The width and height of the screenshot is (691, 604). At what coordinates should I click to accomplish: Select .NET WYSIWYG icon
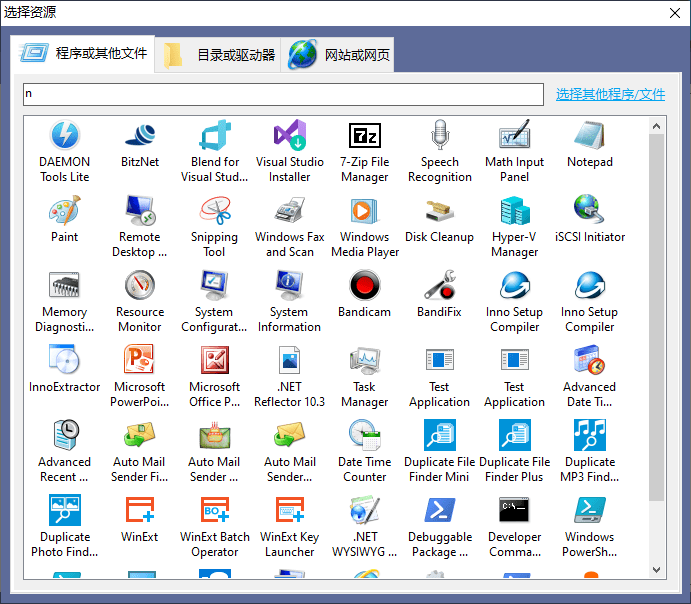coord(364,510)
